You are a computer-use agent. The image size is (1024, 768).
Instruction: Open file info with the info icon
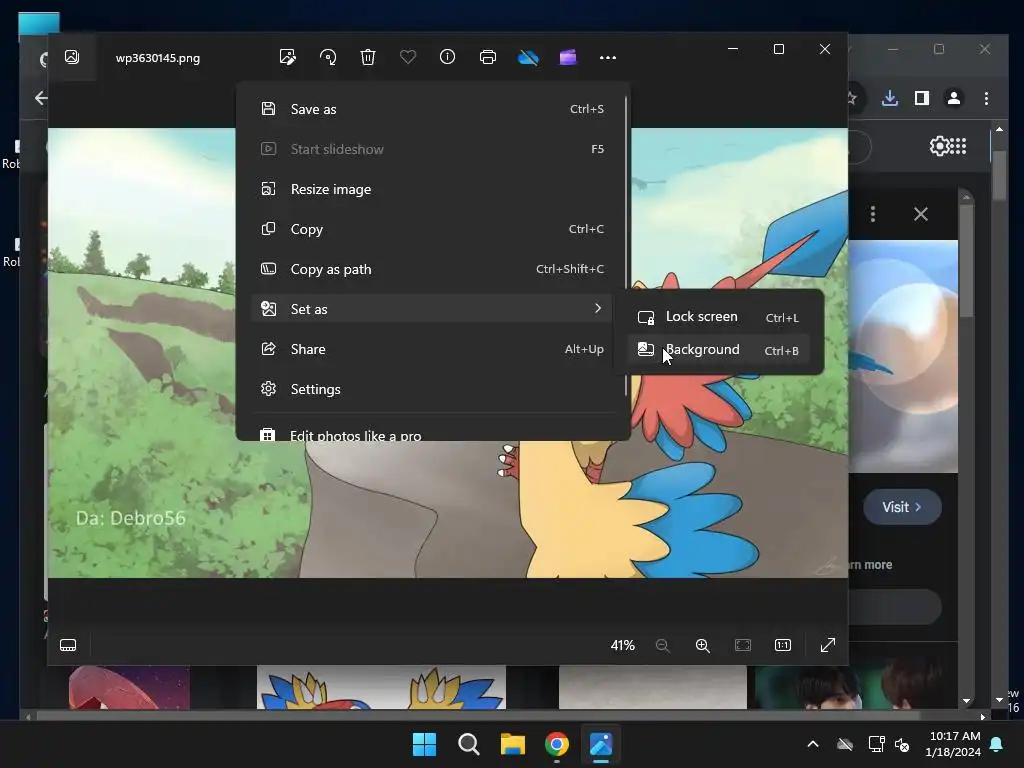[447, 57]
